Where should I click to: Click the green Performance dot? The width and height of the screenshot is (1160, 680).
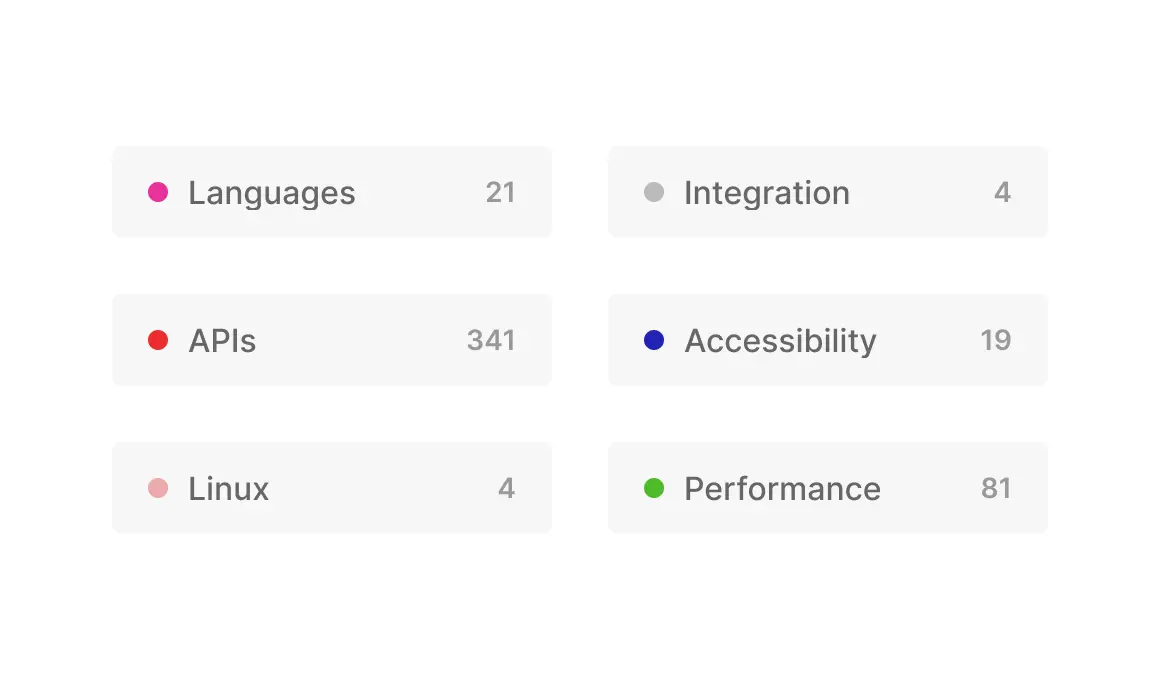(654, 488)
